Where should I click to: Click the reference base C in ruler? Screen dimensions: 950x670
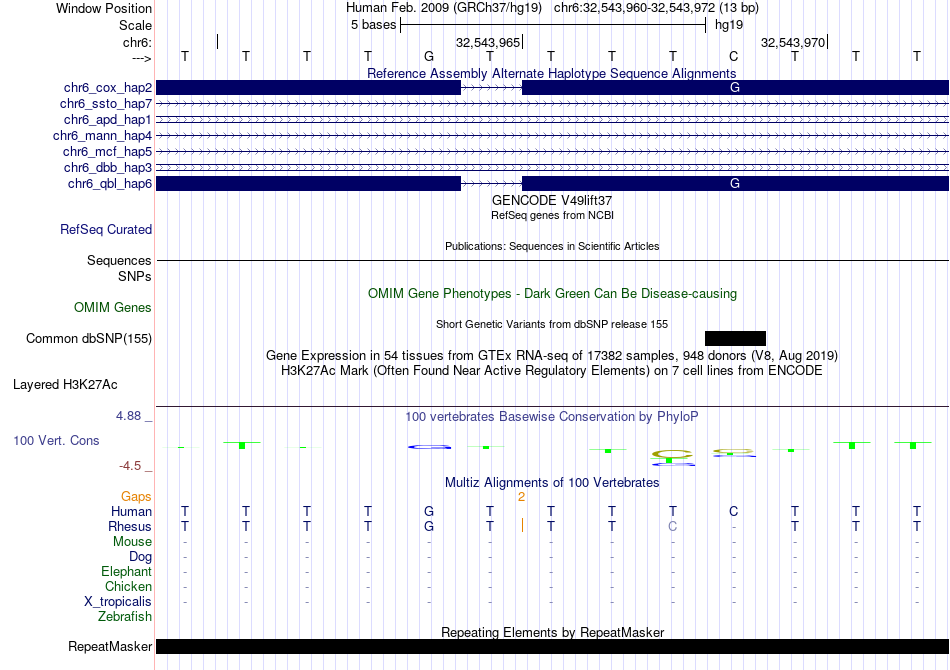[734, 56]
